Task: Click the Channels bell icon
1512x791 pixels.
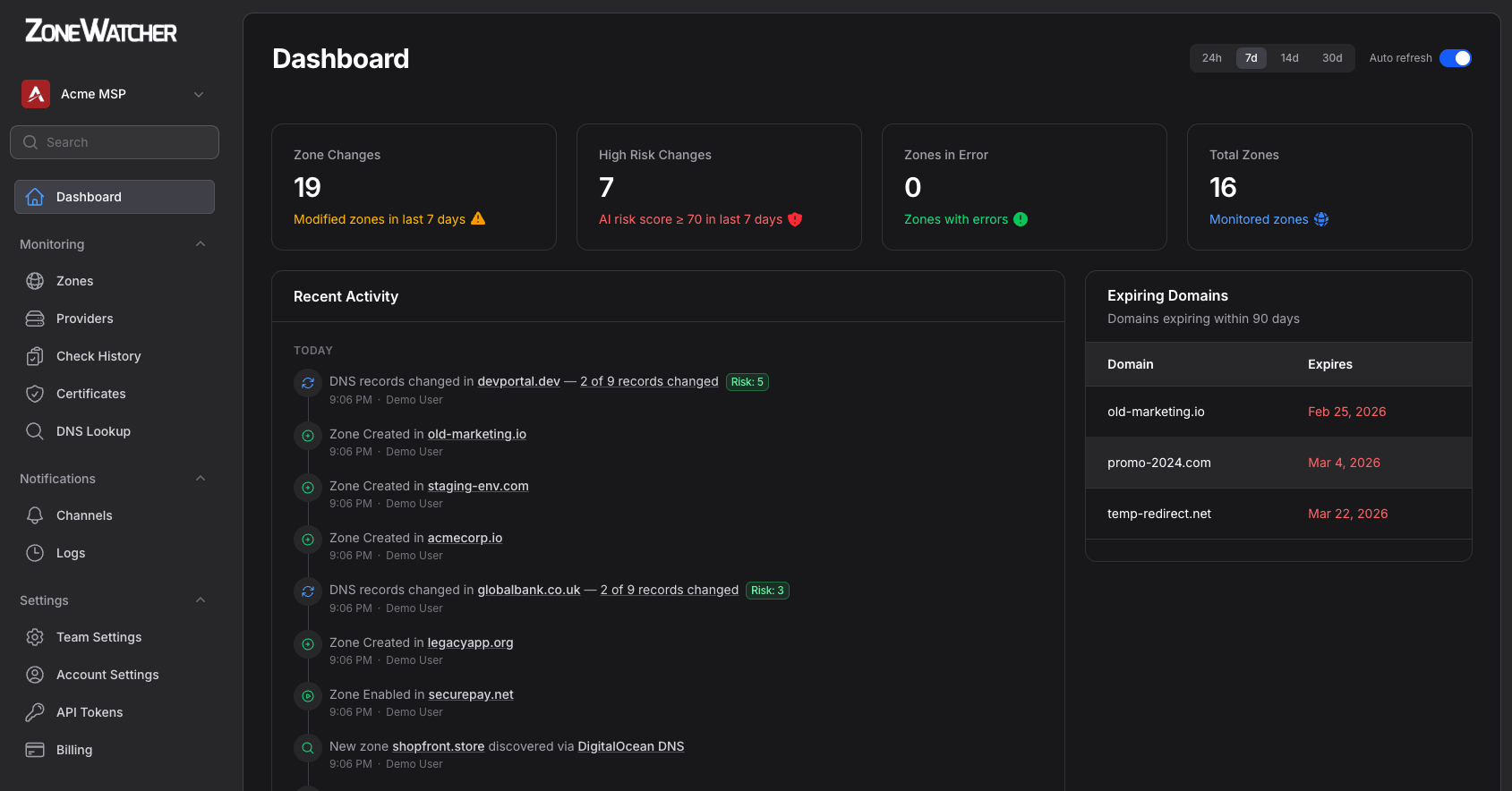Action: pos(35,515)
